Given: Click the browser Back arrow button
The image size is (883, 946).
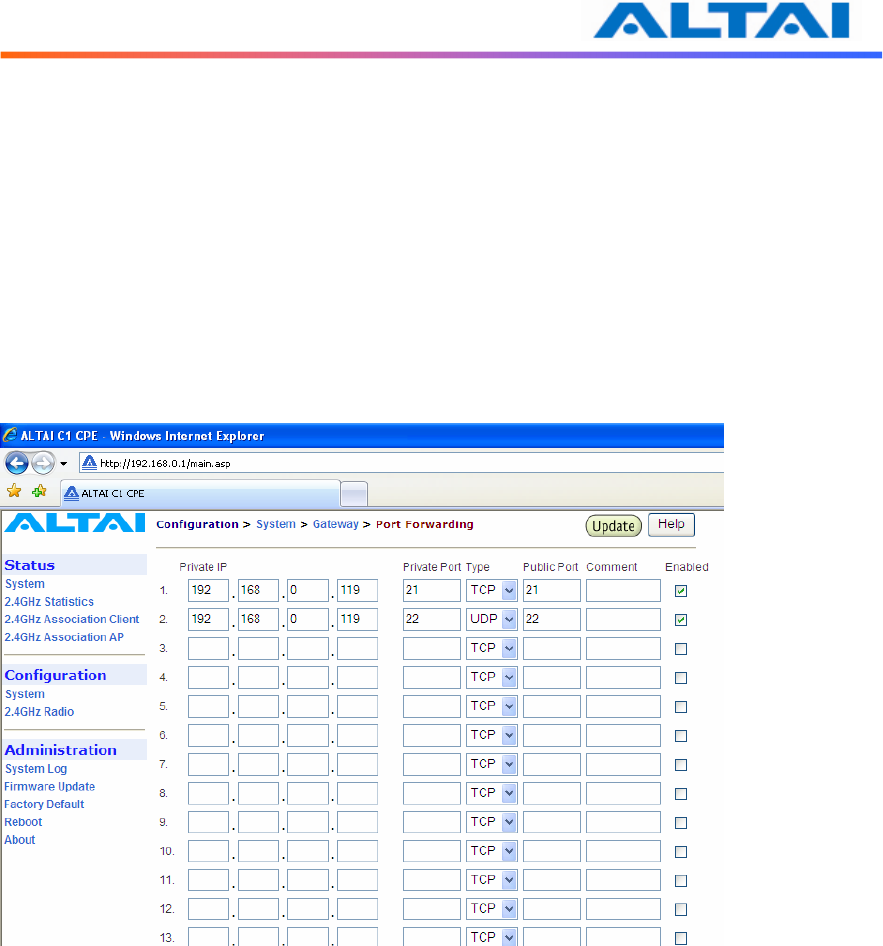Looking at the screenshot, I should tap(17, 463).
